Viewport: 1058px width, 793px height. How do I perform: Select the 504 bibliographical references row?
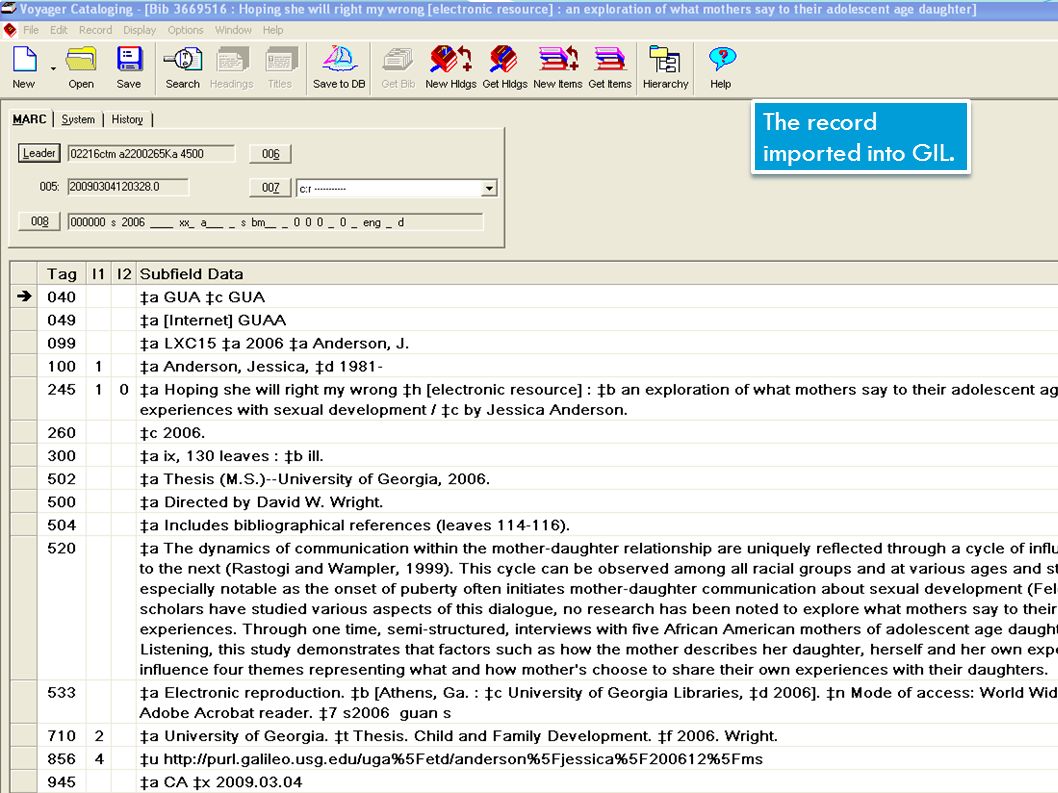point(533,524)
